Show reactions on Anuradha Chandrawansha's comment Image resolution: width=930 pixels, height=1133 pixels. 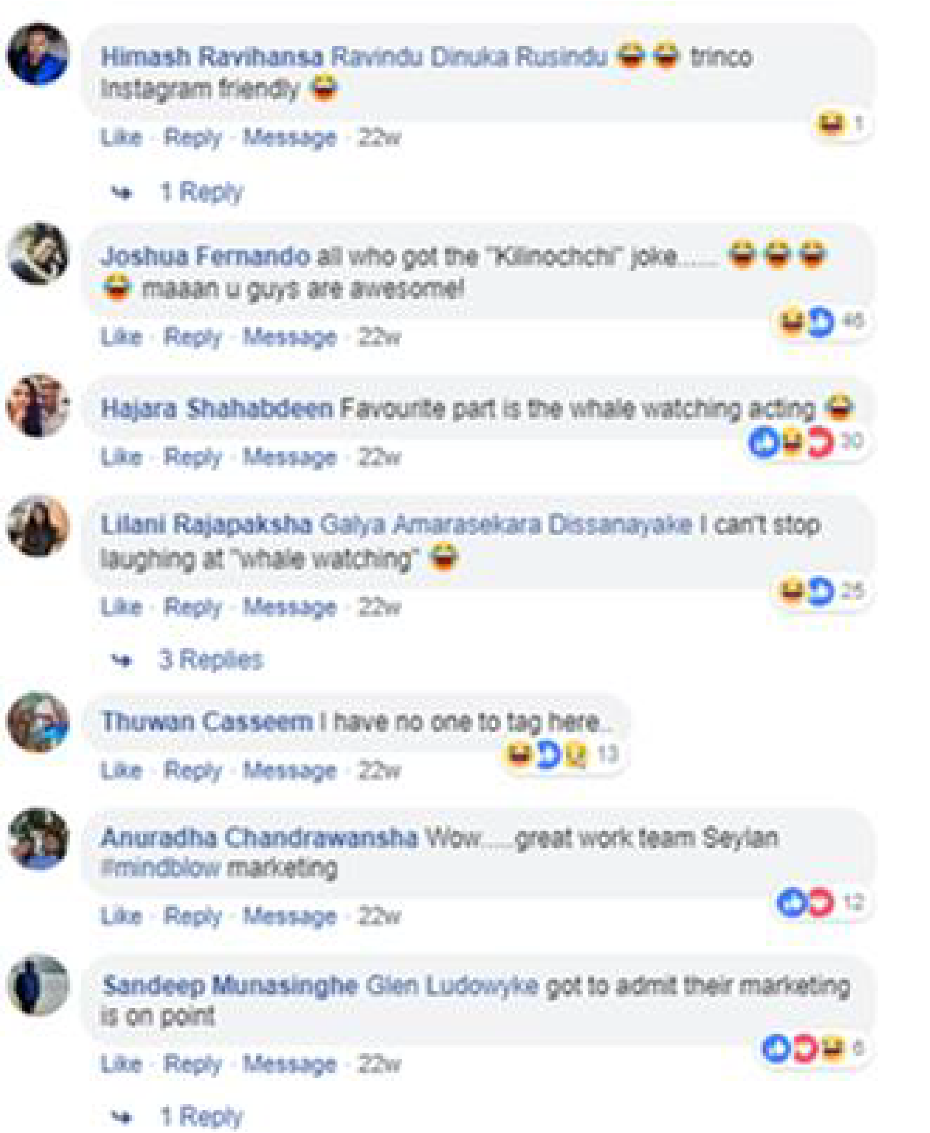coord(820,903)
